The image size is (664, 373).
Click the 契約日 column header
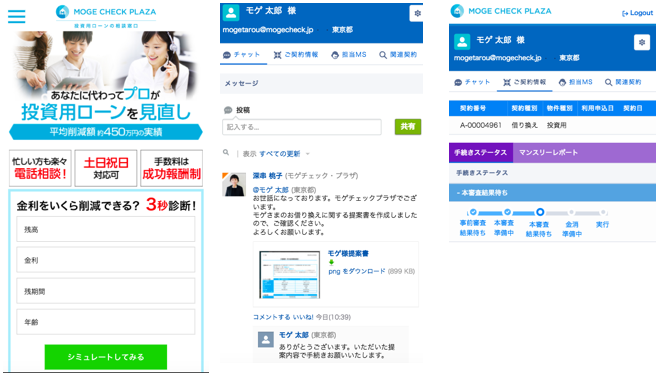coord(633,108)
